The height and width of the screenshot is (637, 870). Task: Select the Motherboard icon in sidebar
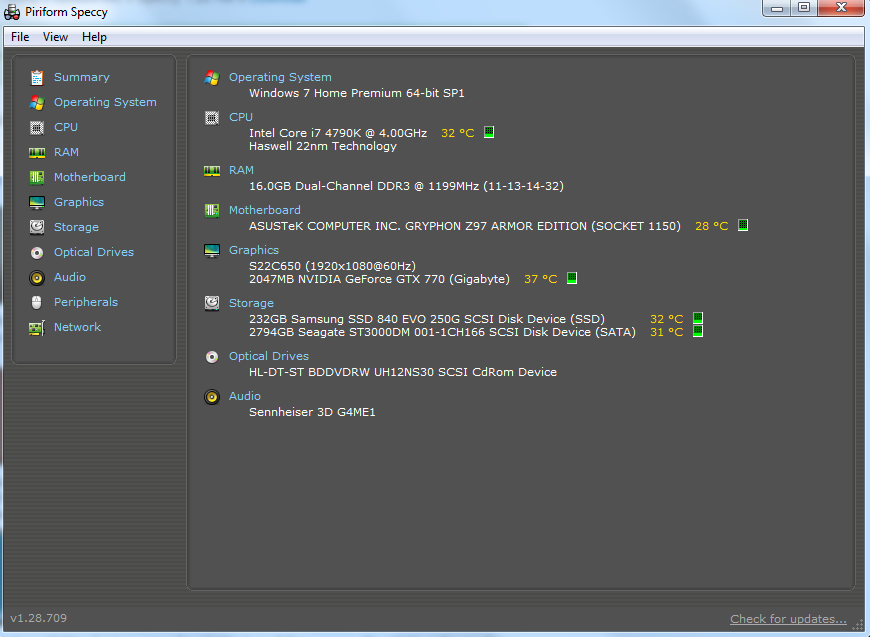pyautogui.click(x=37, y=178)
